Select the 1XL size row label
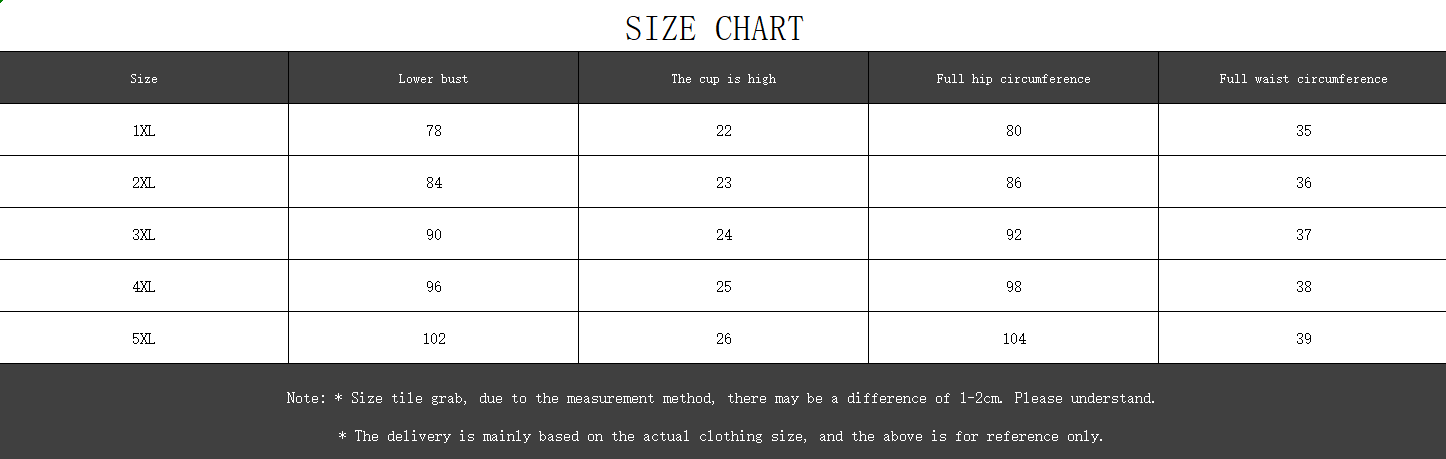The height and width of the screenshot is (459, 1446). pos(144,131)
